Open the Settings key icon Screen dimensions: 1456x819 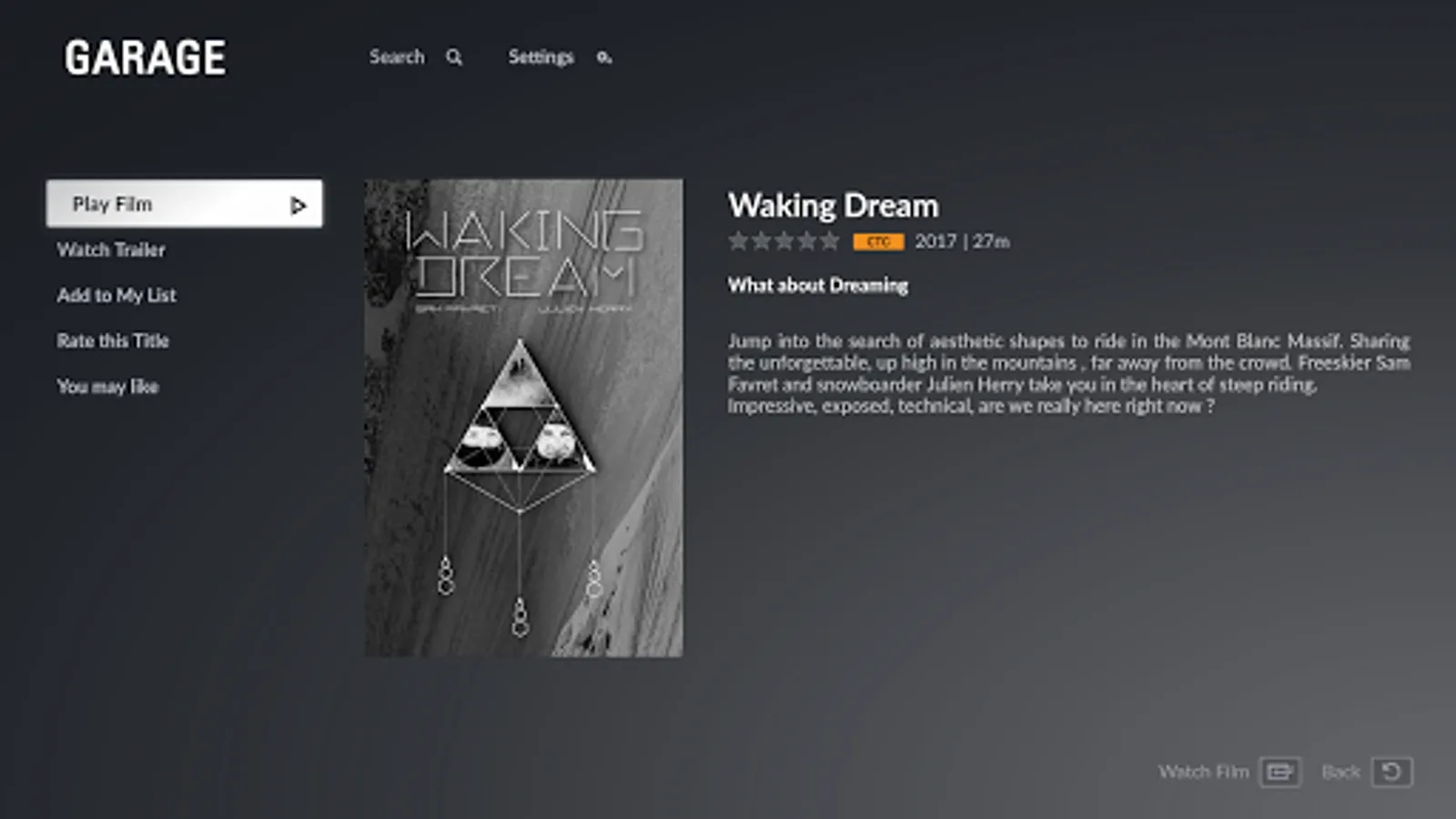coord(604,57)
